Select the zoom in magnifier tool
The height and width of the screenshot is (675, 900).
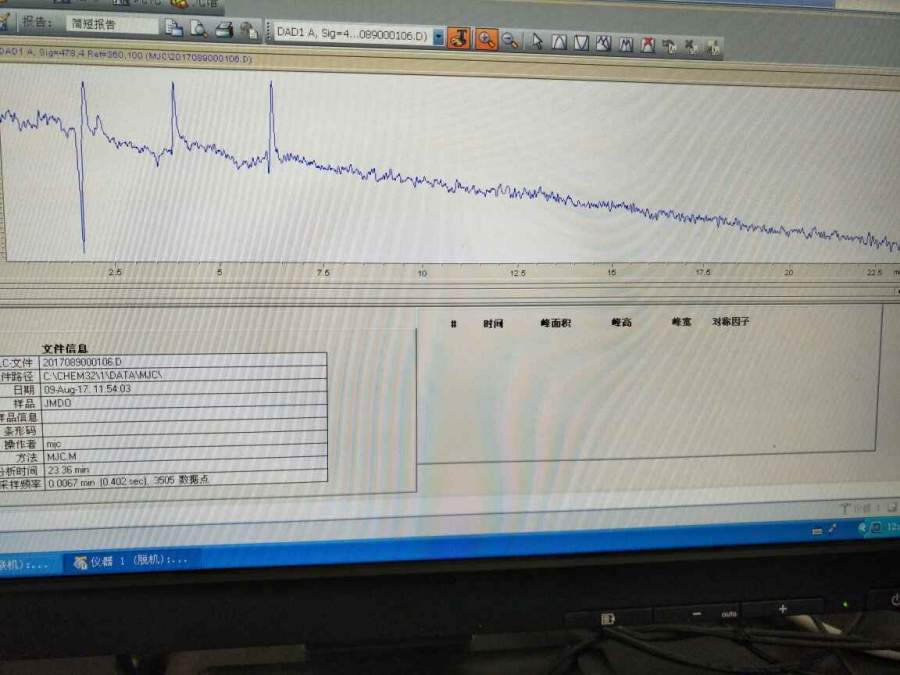486,40
